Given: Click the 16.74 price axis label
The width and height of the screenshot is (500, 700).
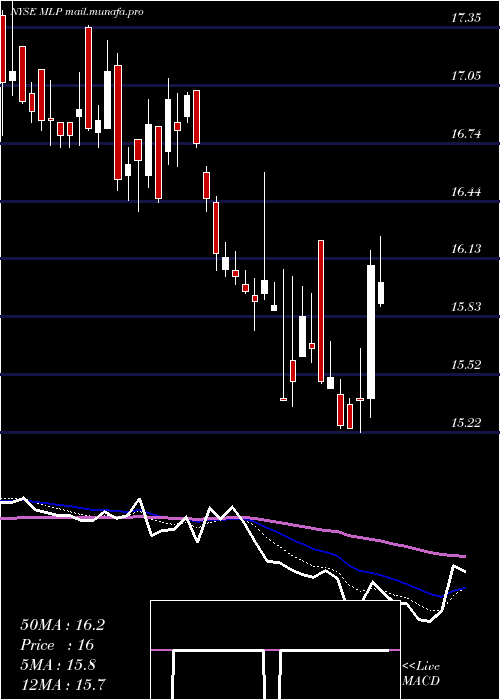Looking at the screenshot, I should [466, 134].
